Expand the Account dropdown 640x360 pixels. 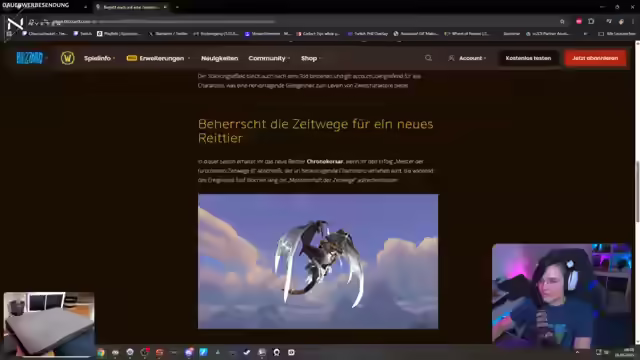(484, 58)
